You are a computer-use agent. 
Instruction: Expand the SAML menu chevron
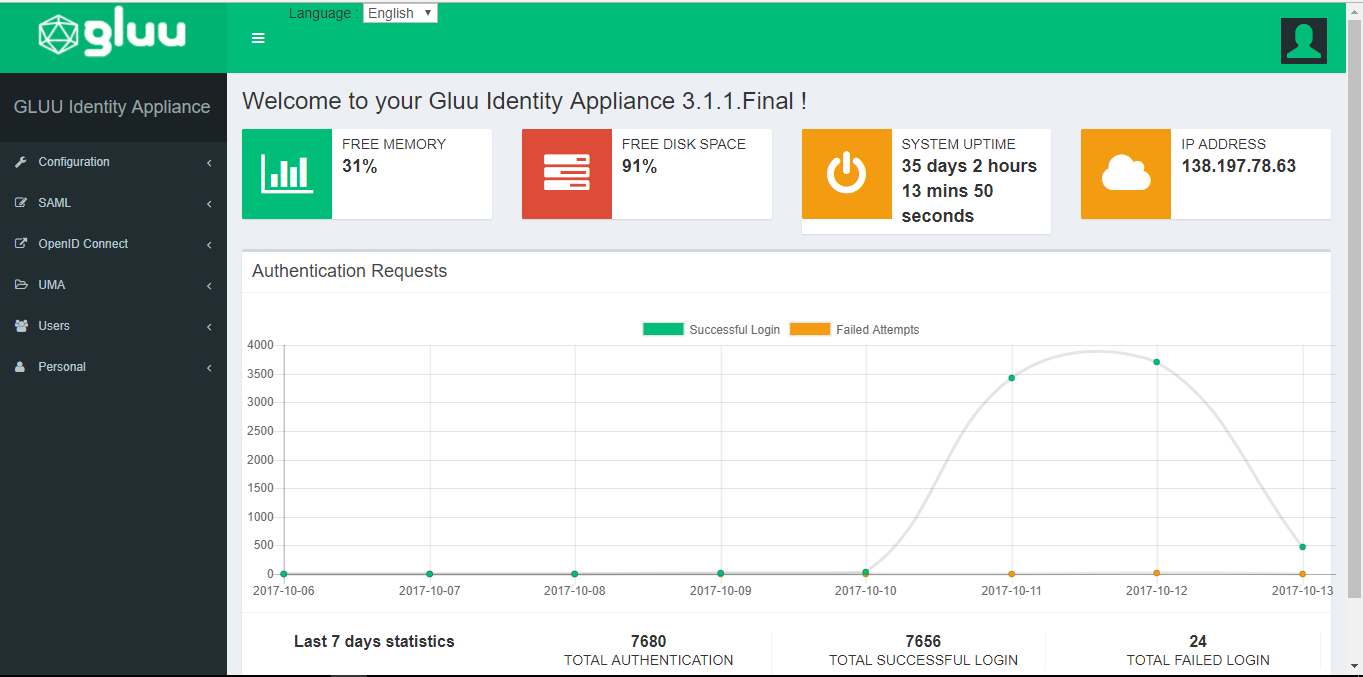pyautogui.click(x=209, y=204)
